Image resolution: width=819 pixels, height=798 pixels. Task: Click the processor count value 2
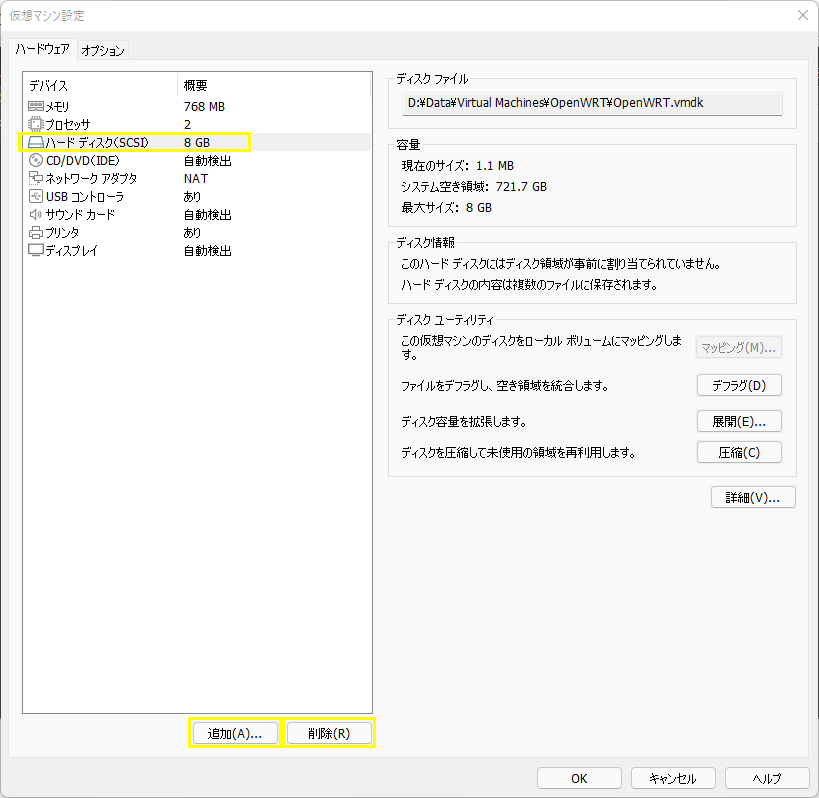pos(188,124)
